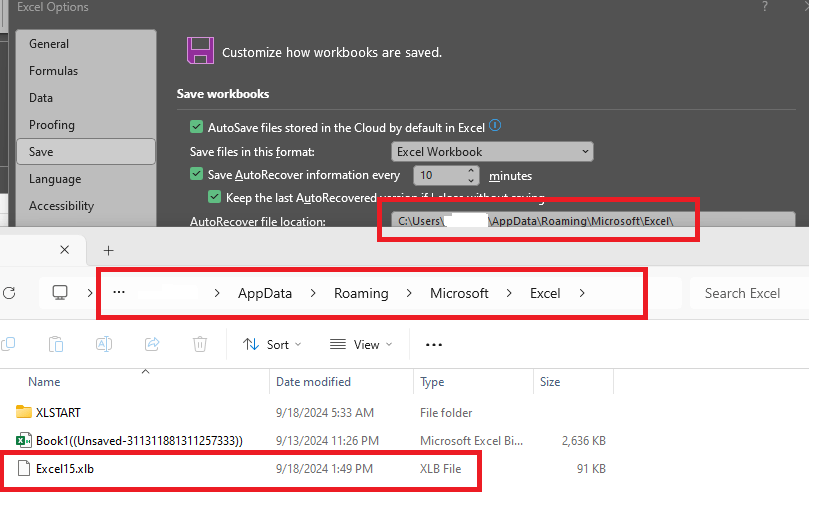The width and height of the screenshot is (819, 511).
Task: Click the This PC monitor icon in address bar
Action: [x=60, y=293]
